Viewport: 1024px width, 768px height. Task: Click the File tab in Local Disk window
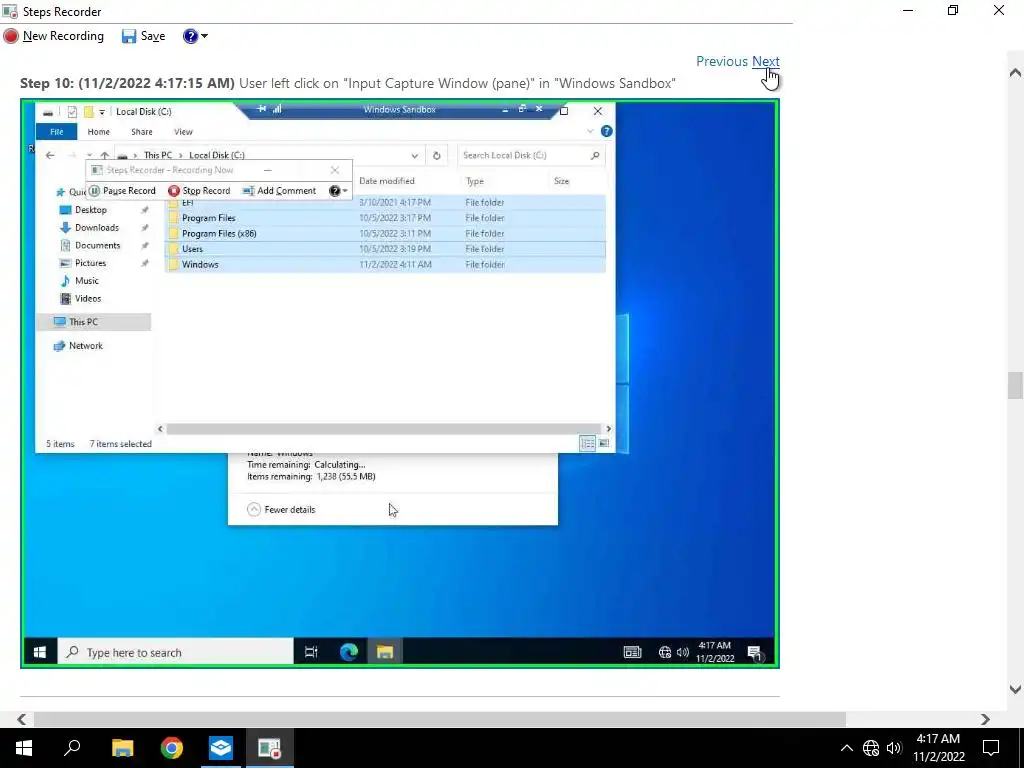[57, 131]
